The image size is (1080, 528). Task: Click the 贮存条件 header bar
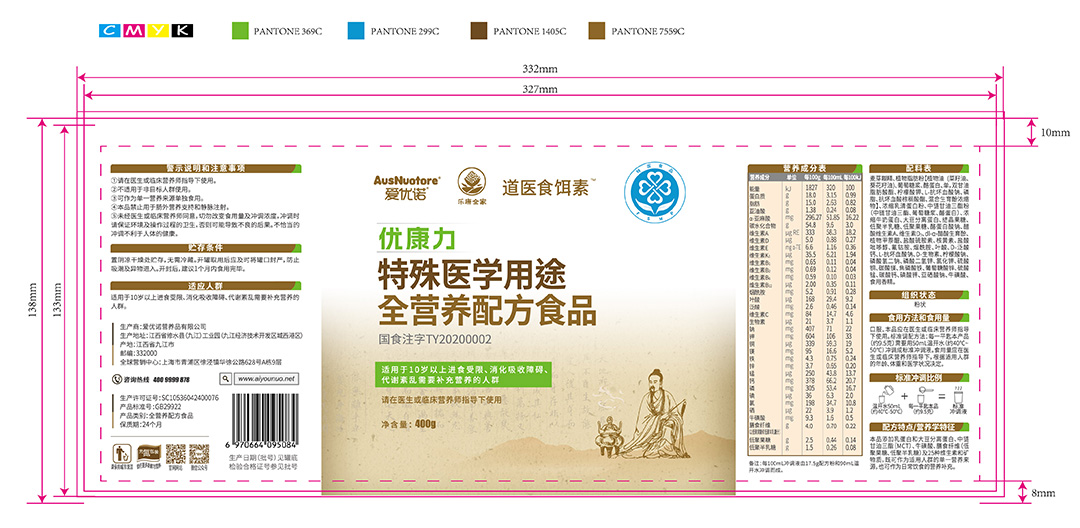pos(206,247)
